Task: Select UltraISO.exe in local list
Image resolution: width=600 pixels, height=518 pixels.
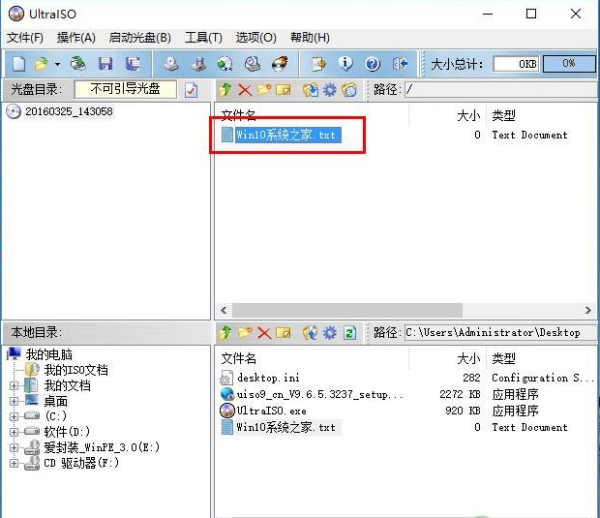Action: [271, 411]
